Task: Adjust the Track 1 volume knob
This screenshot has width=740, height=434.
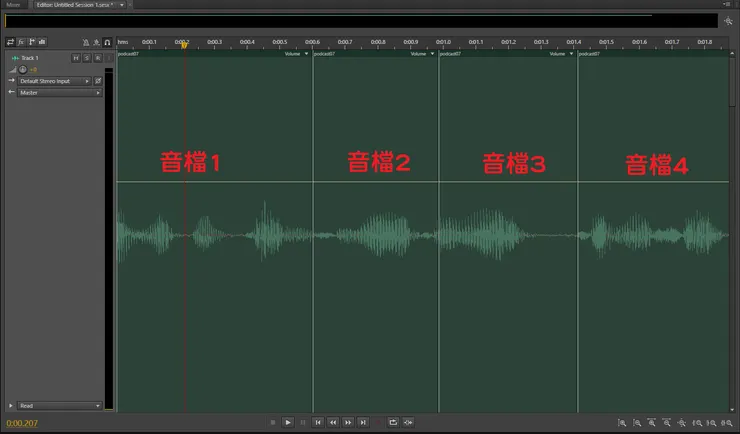Action: click(x=23, y=69)
